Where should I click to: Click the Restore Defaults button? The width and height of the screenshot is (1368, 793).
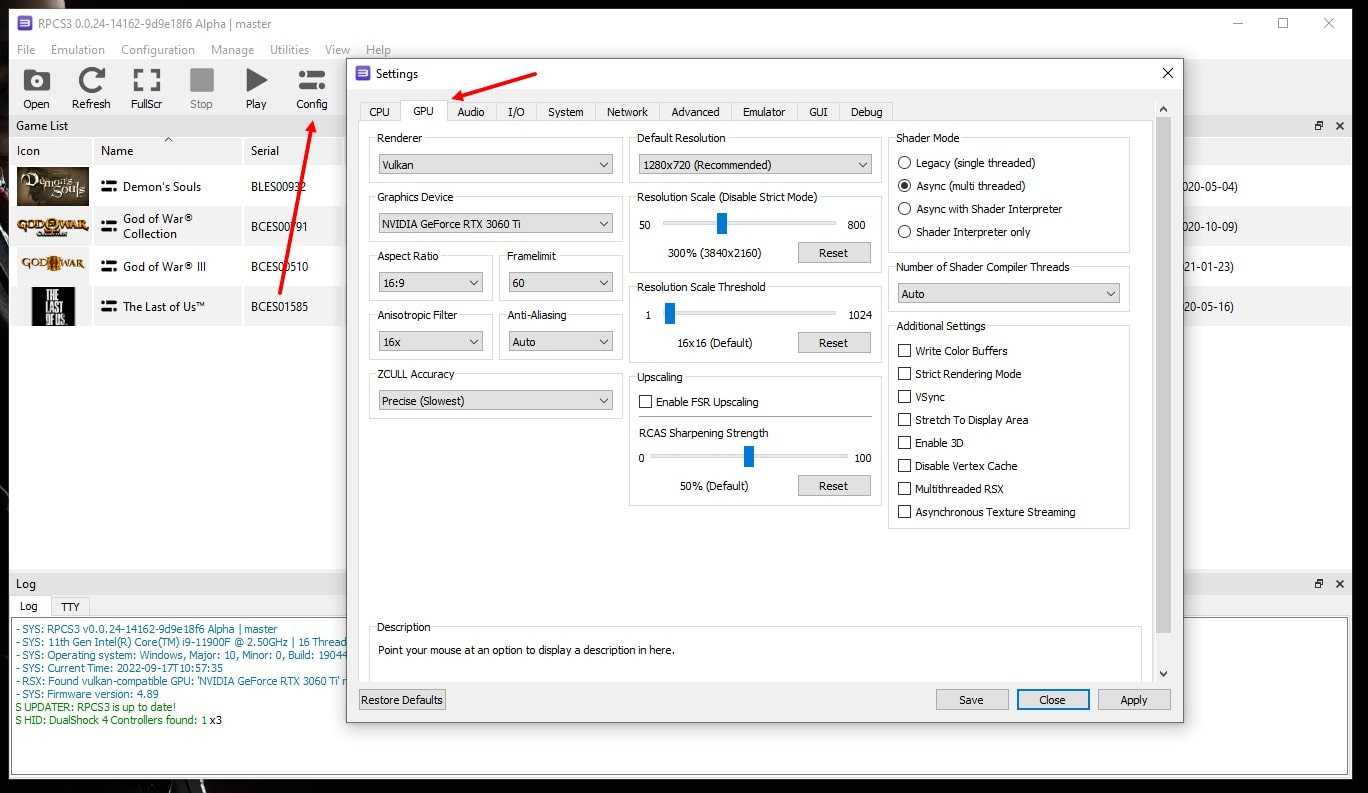click(x=402, y=700)
